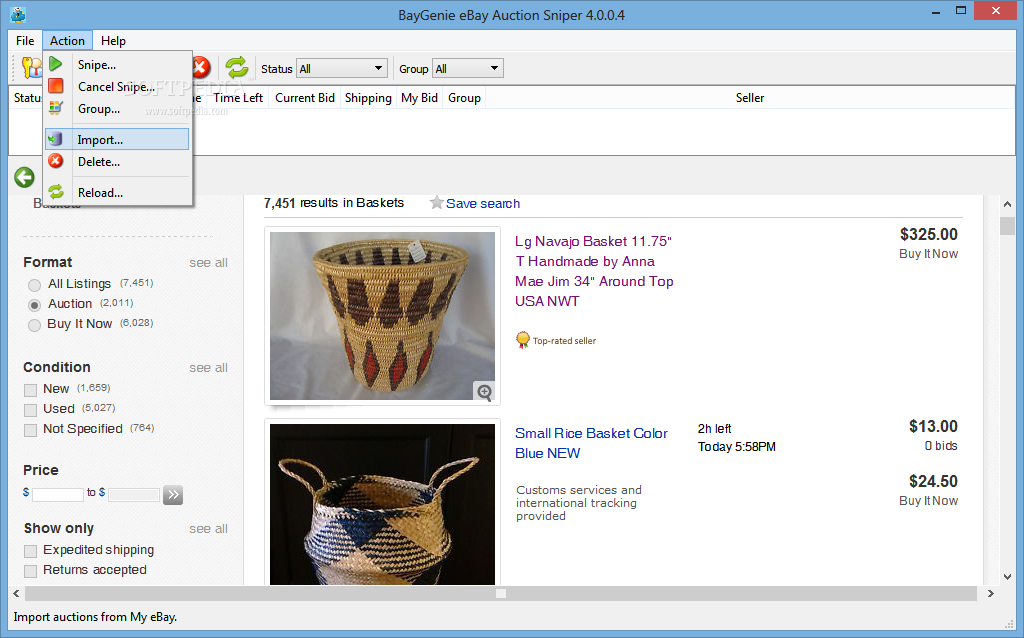Click see all next to Format
Screen dimensions: 1024x638
click(208, 263)
